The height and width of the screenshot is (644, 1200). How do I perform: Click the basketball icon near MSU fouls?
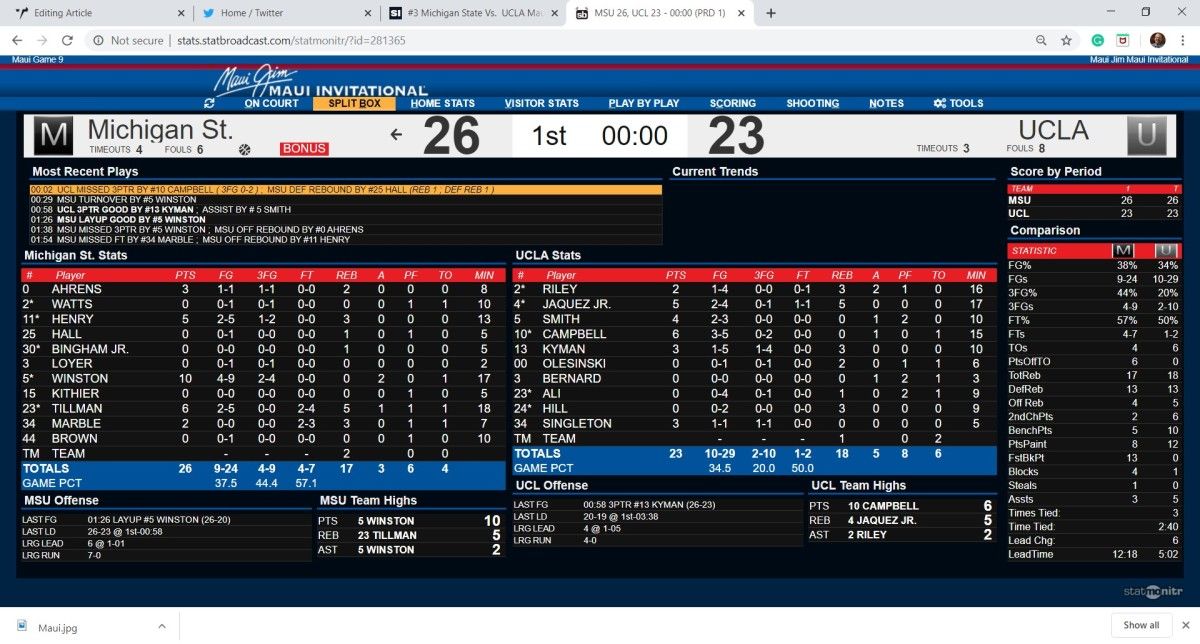(x=244, y=149)
